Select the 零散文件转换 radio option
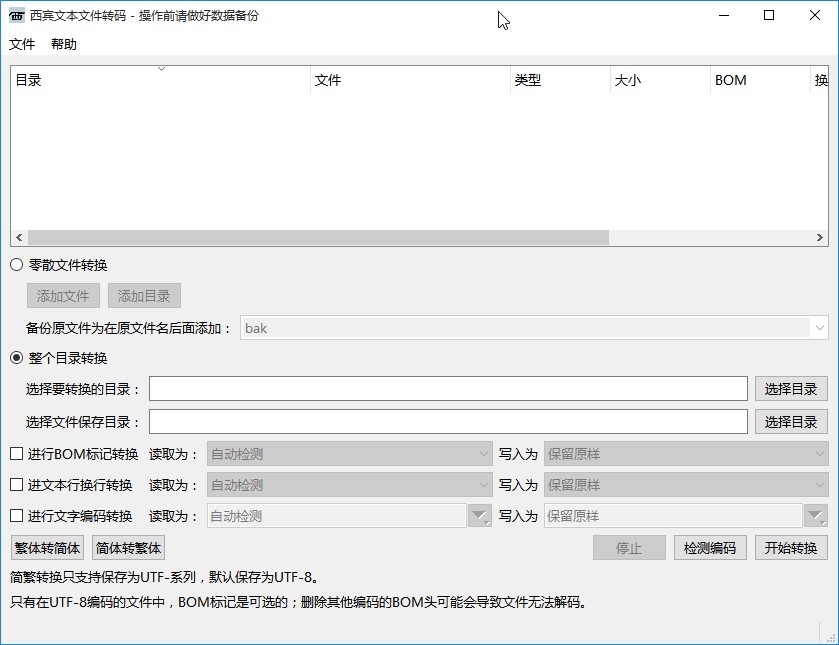 pyautogui.click(x=16, y=265)
